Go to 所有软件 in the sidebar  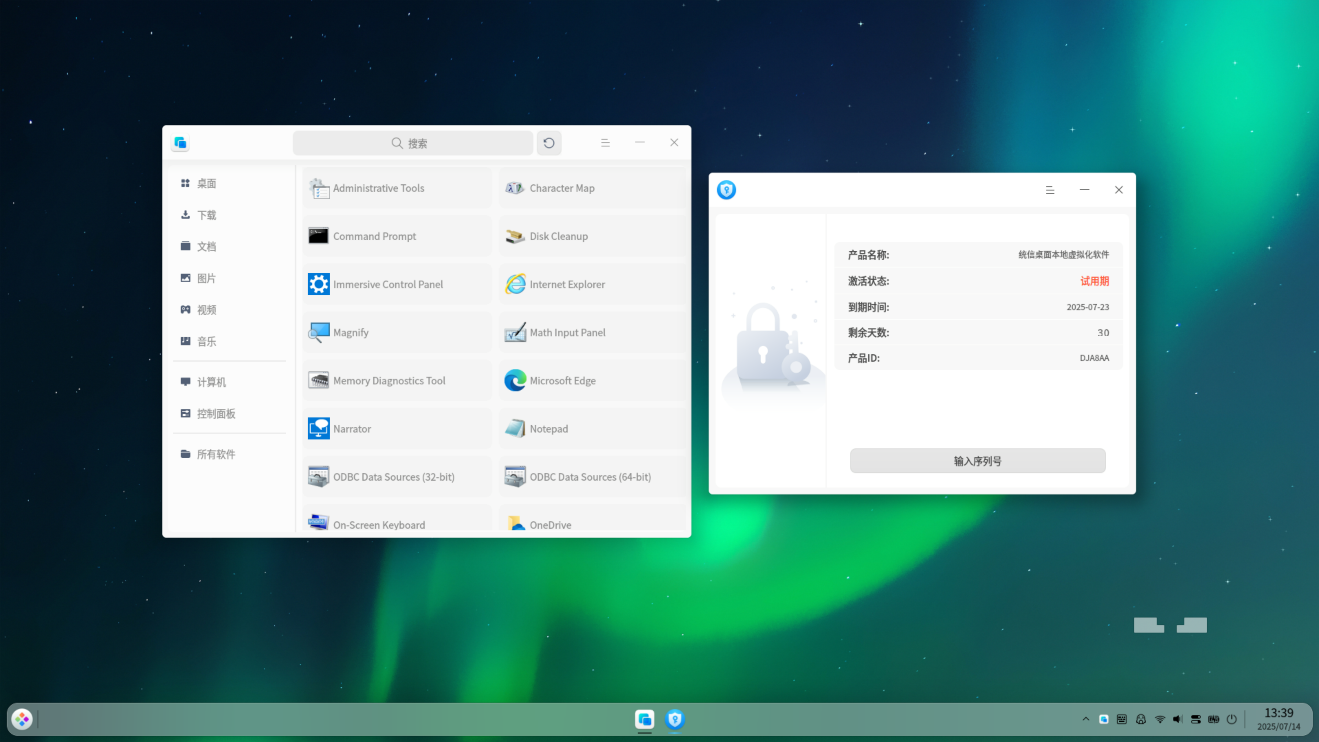click(216, 455)
